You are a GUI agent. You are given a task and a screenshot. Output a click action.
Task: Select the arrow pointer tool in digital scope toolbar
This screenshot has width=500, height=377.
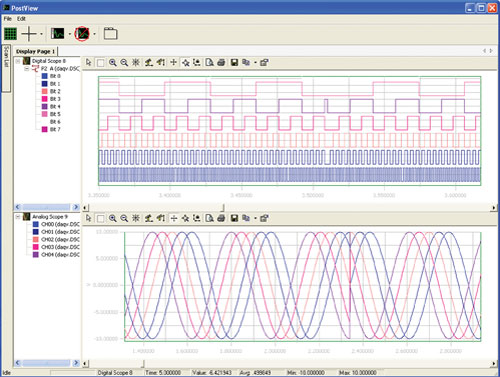tap(88, 62)
